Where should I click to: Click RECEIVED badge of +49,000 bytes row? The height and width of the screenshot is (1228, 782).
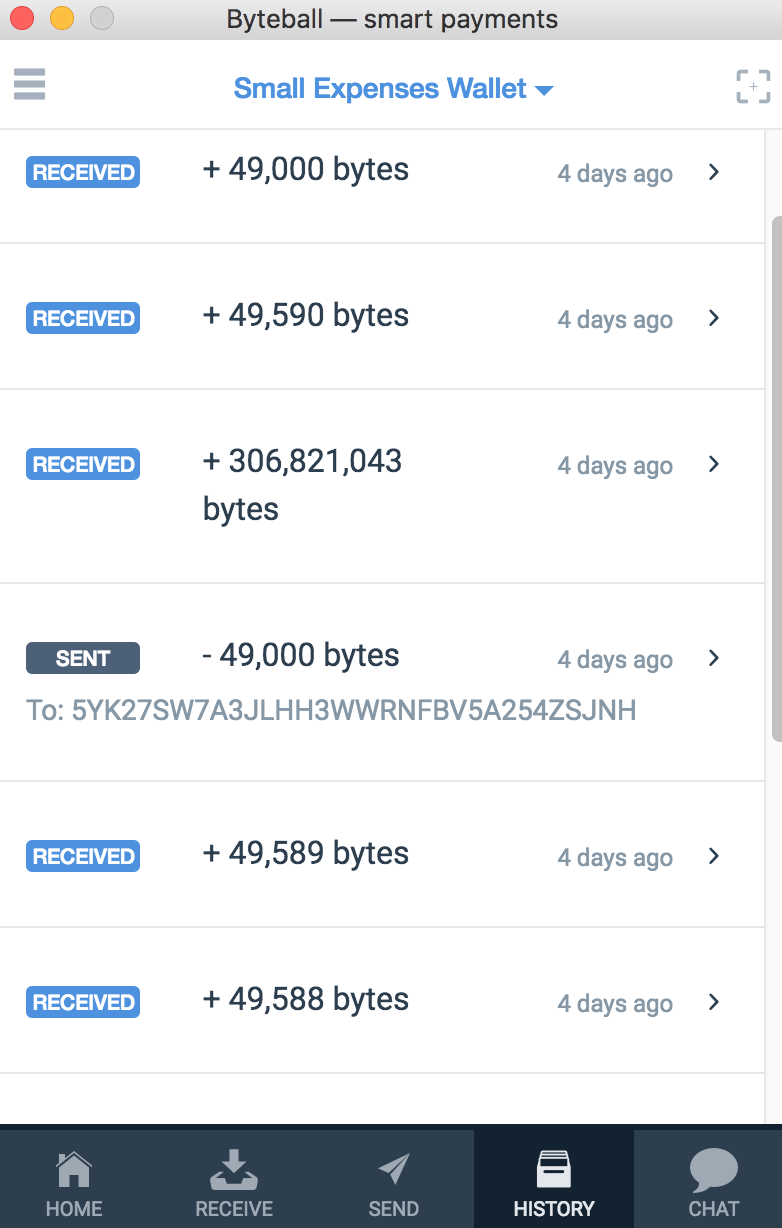[83, 172]
